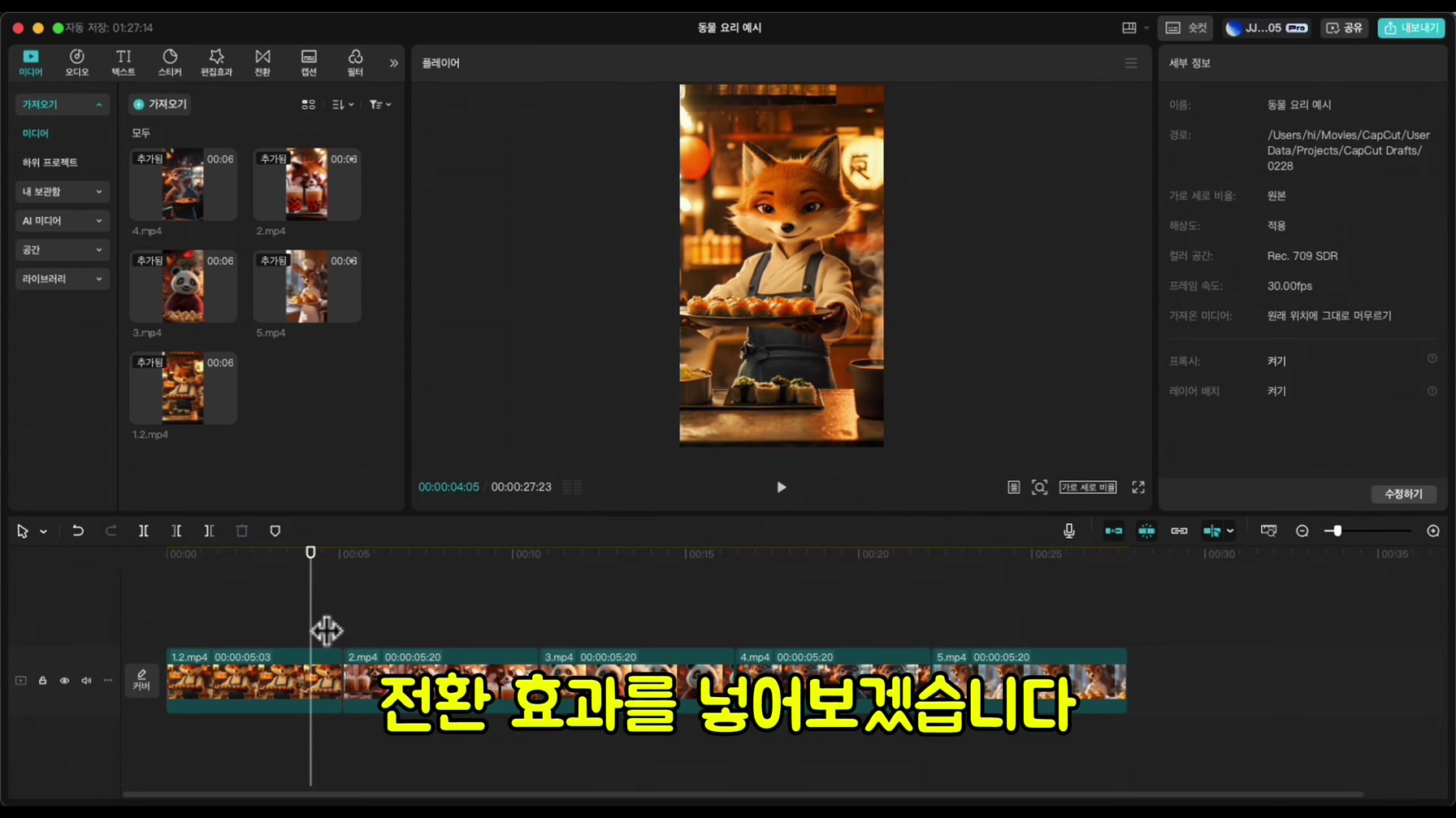
Task: Open the shortcuts keyboard button
Action: [x=1185, y=28]
